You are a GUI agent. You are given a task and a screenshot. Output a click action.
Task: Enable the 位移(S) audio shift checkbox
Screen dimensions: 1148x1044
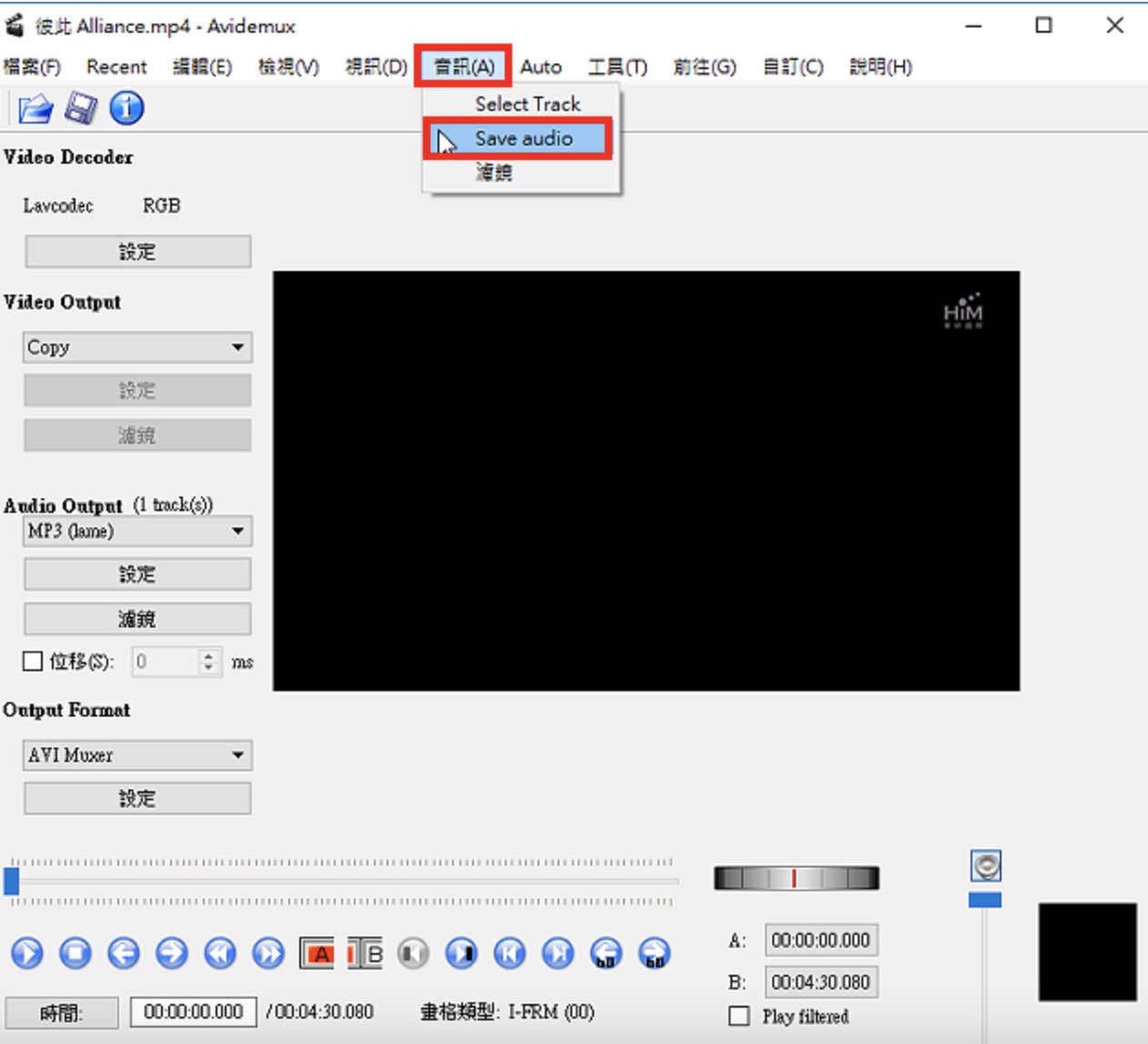click(33, 661)
